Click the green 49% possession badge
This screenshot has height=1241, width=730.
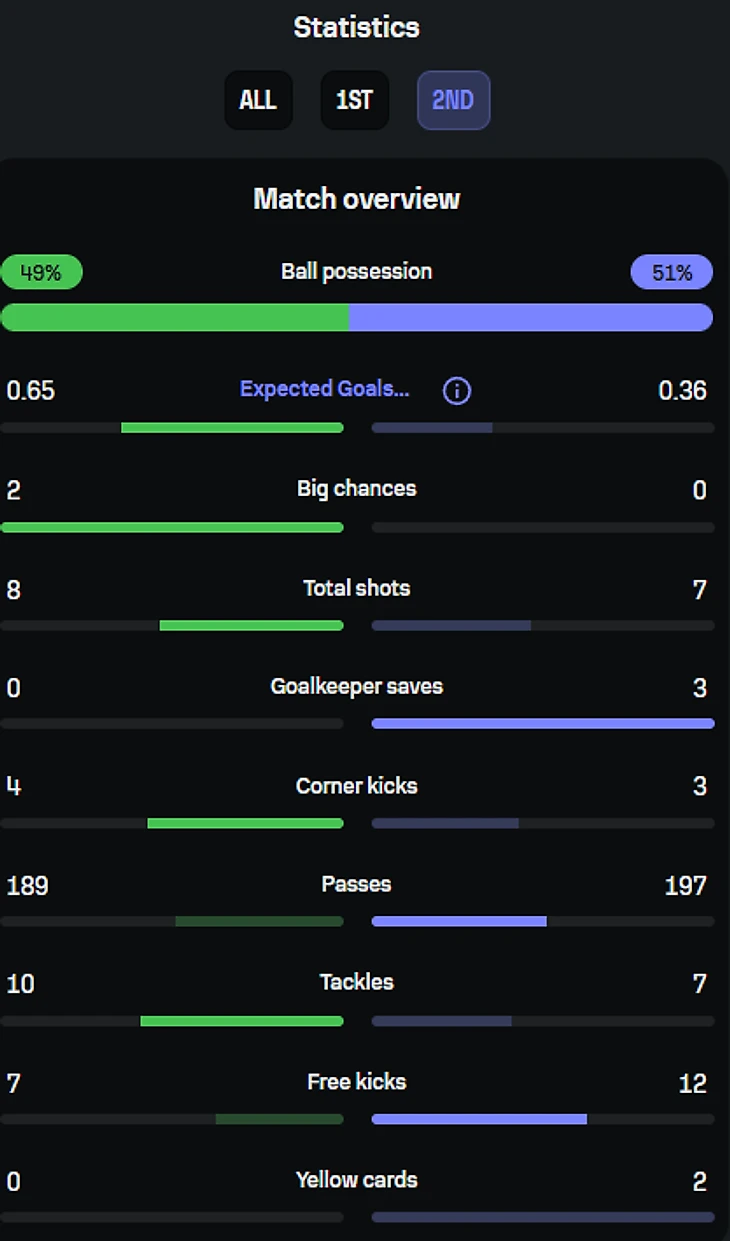click(41, 272)
